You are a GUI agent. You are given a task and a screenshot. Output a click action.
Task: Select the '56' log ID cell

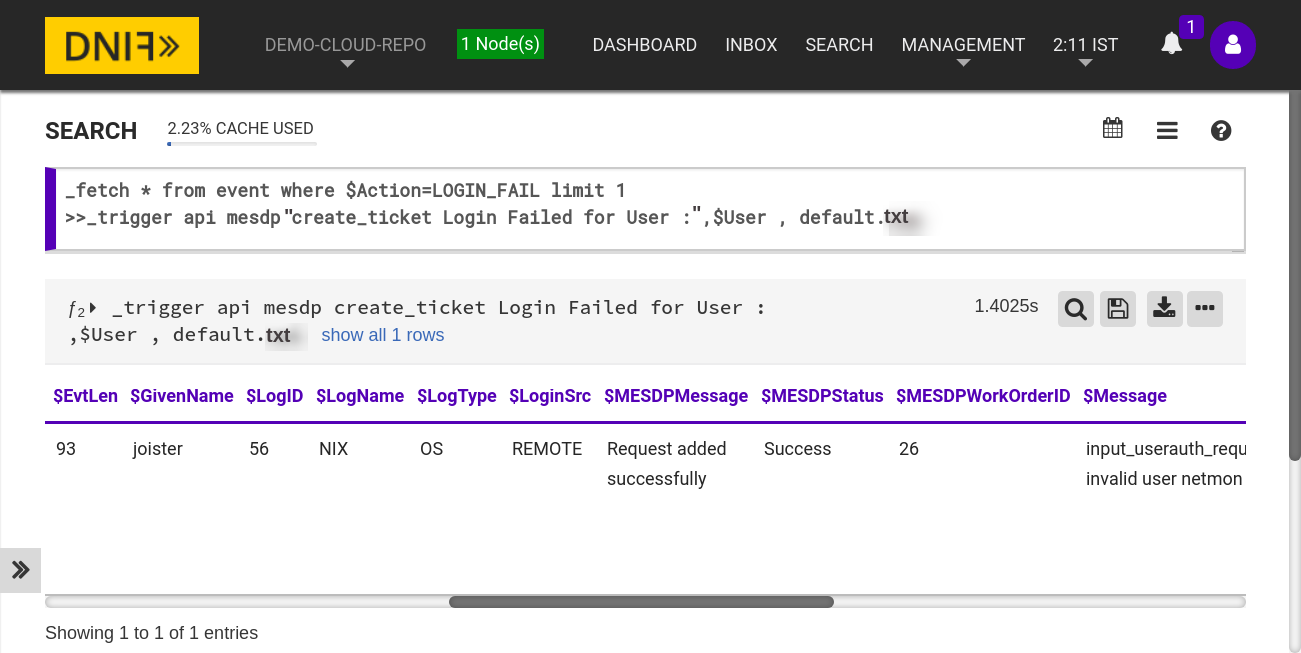tap(259, 449)
